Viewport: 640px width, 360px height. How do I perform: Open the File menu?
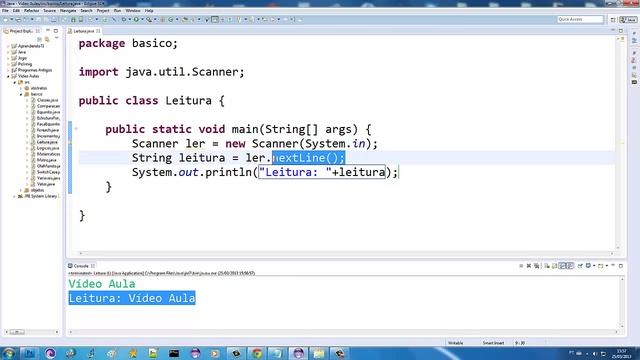click(x=5, y=11)
